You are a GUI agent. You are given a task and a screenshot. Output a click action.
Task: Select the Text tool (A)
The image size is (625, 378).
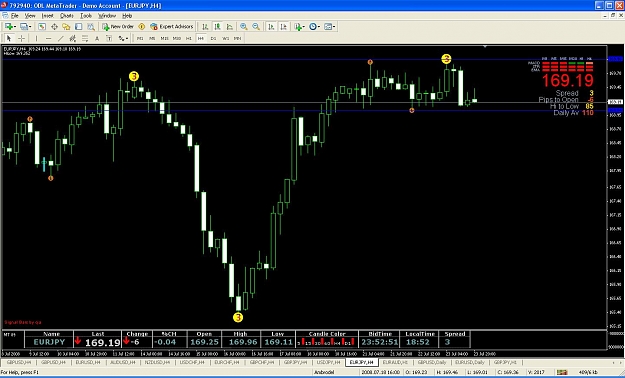click(x=97, y=38)
